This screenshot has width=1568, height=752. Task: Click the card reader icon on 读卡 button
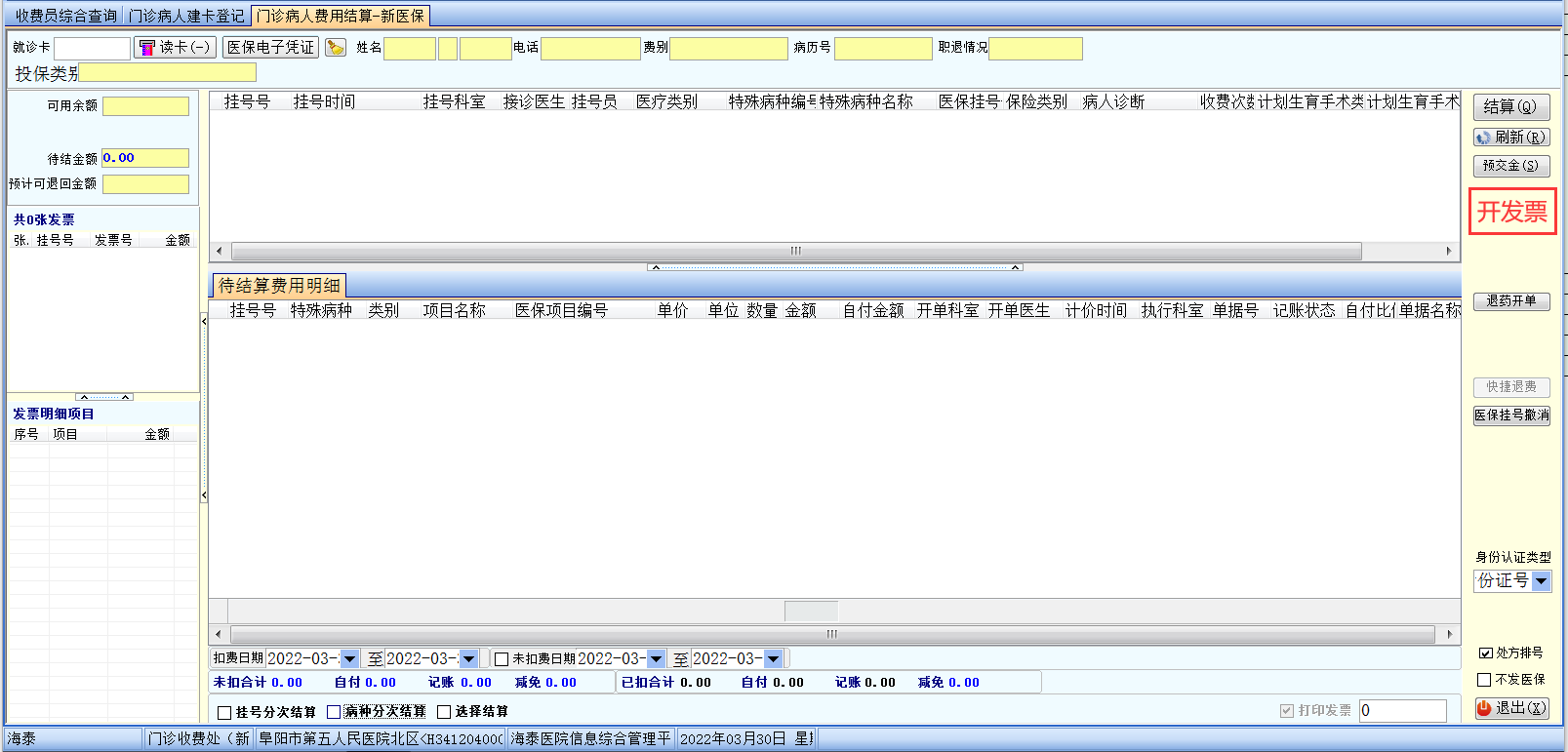click(x=146, y=47)
